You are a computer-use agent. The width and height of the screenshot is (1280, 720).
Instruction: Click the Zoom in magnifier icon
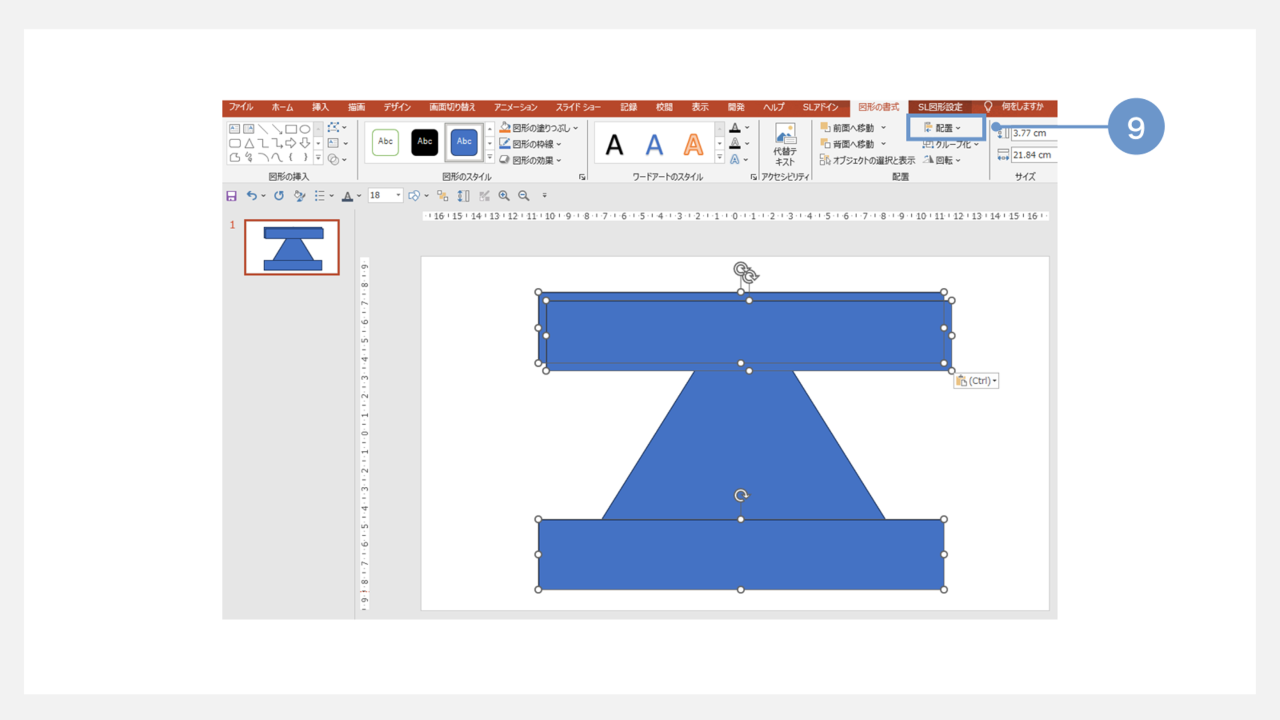[x=504, y=196]
